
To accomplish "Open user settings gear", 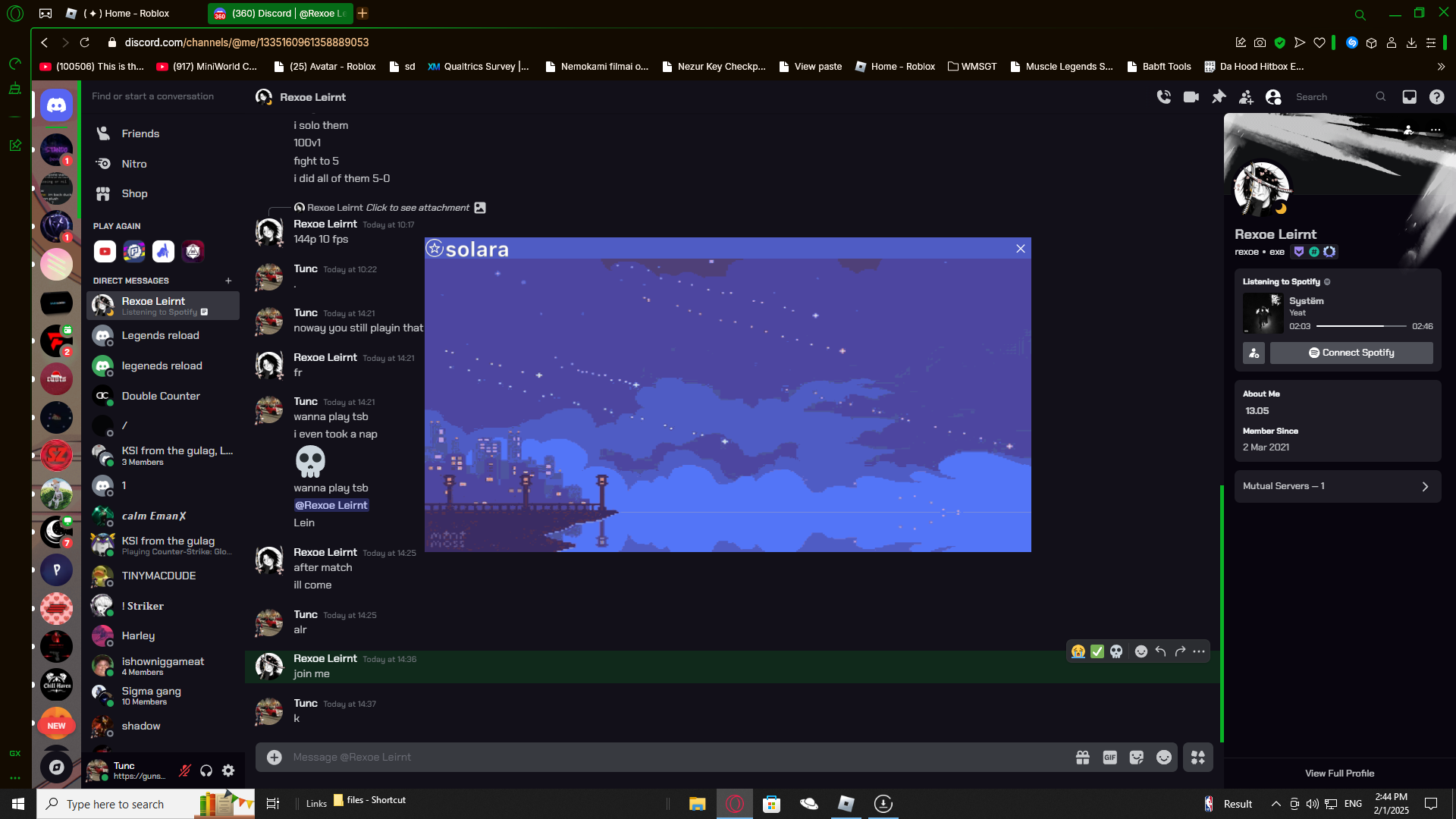I will click(228, 770).
